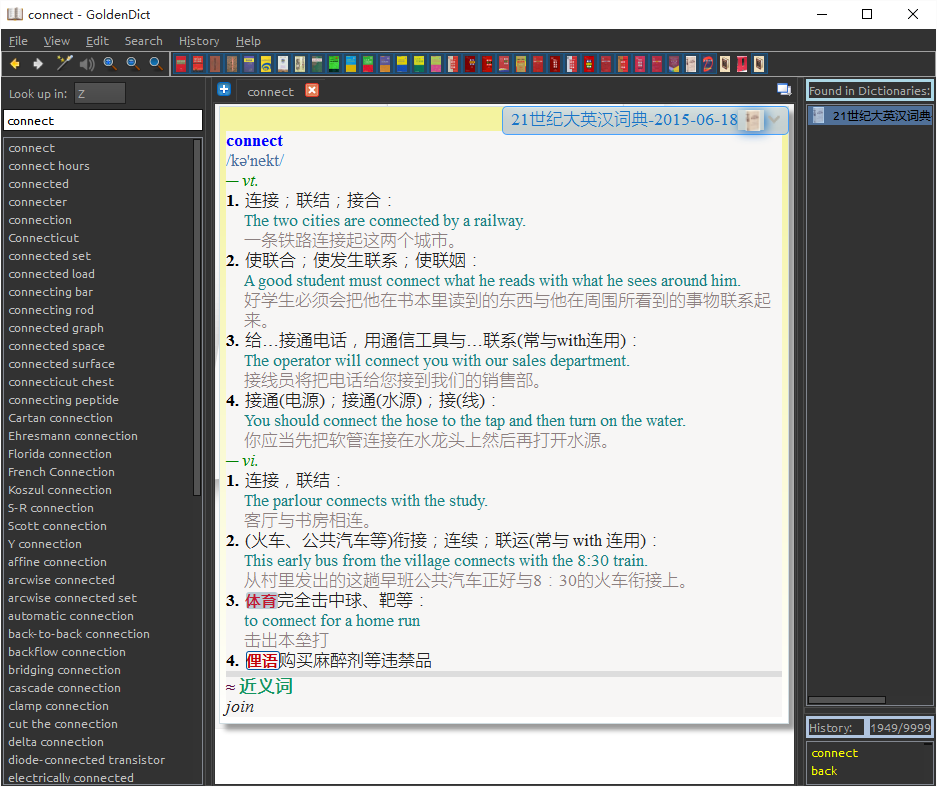The width and height of the screenshot is (937, 787).
Task: Select cut the connection in the word list
Action: [x=63, y=724]
